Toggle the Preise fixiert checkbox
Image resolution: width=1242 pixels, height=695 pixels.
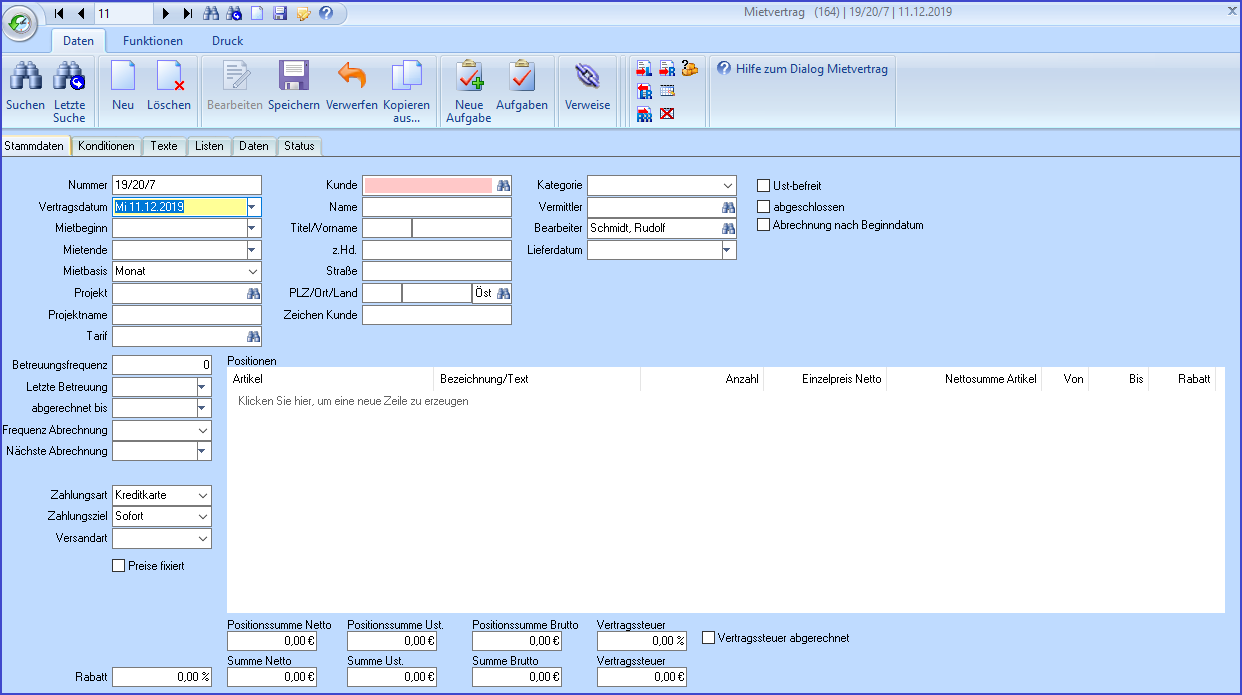tap(119, 566)
